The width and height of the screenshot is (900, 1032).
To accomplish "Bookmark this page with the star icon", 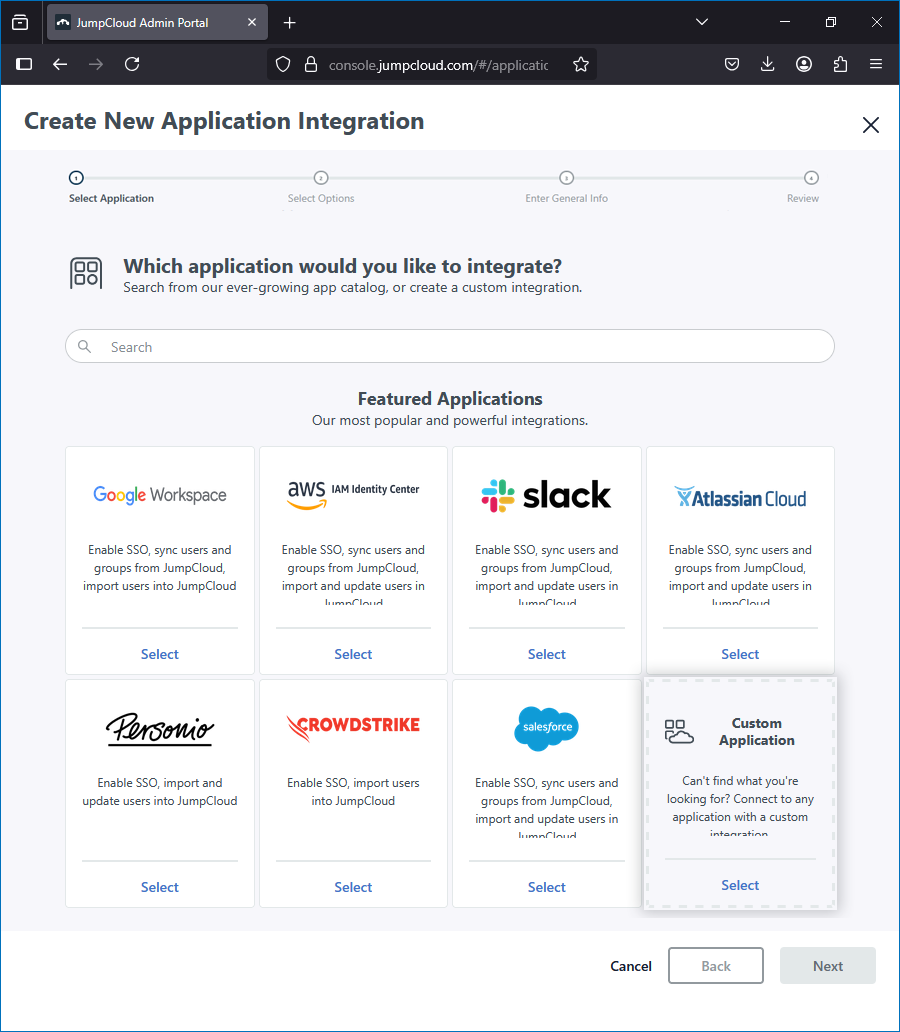I will click(x=581, y=64).
